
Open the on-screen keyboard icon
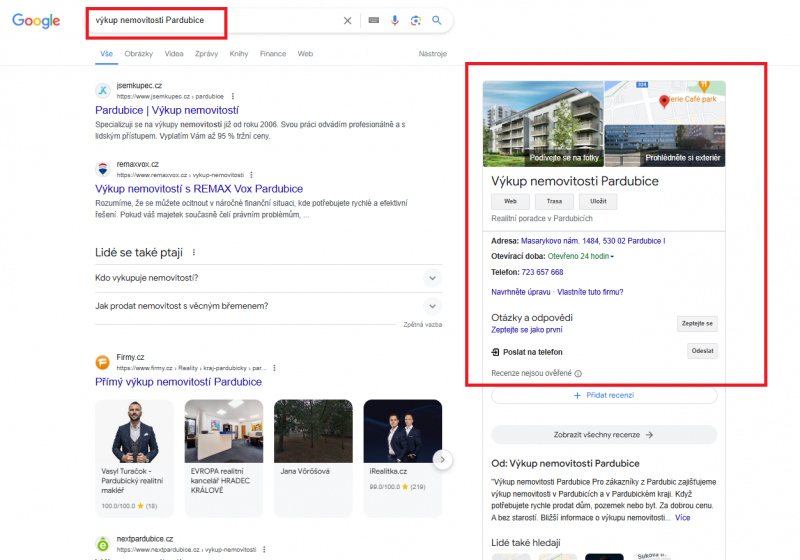(x=373, y=20)
